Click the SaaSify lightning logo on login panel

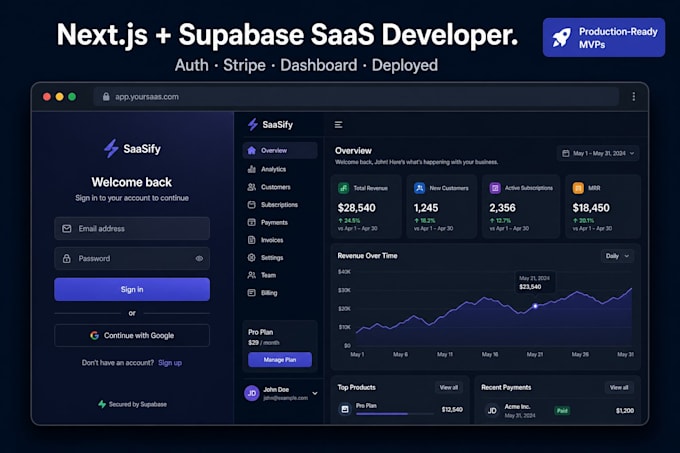(x=111, y=149)
